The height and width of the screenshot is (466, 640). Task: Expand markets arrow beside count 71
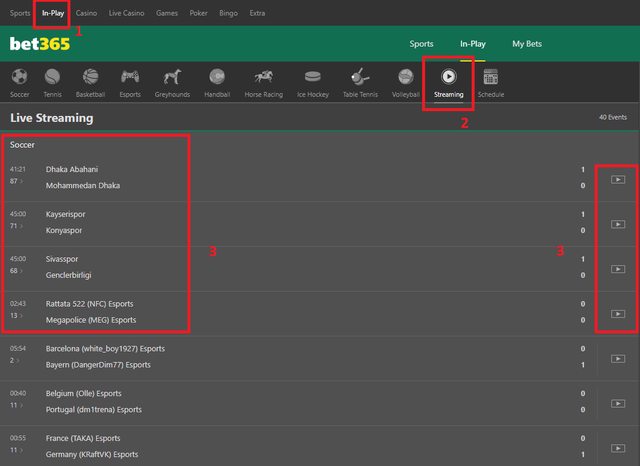[x=22, y=226]
